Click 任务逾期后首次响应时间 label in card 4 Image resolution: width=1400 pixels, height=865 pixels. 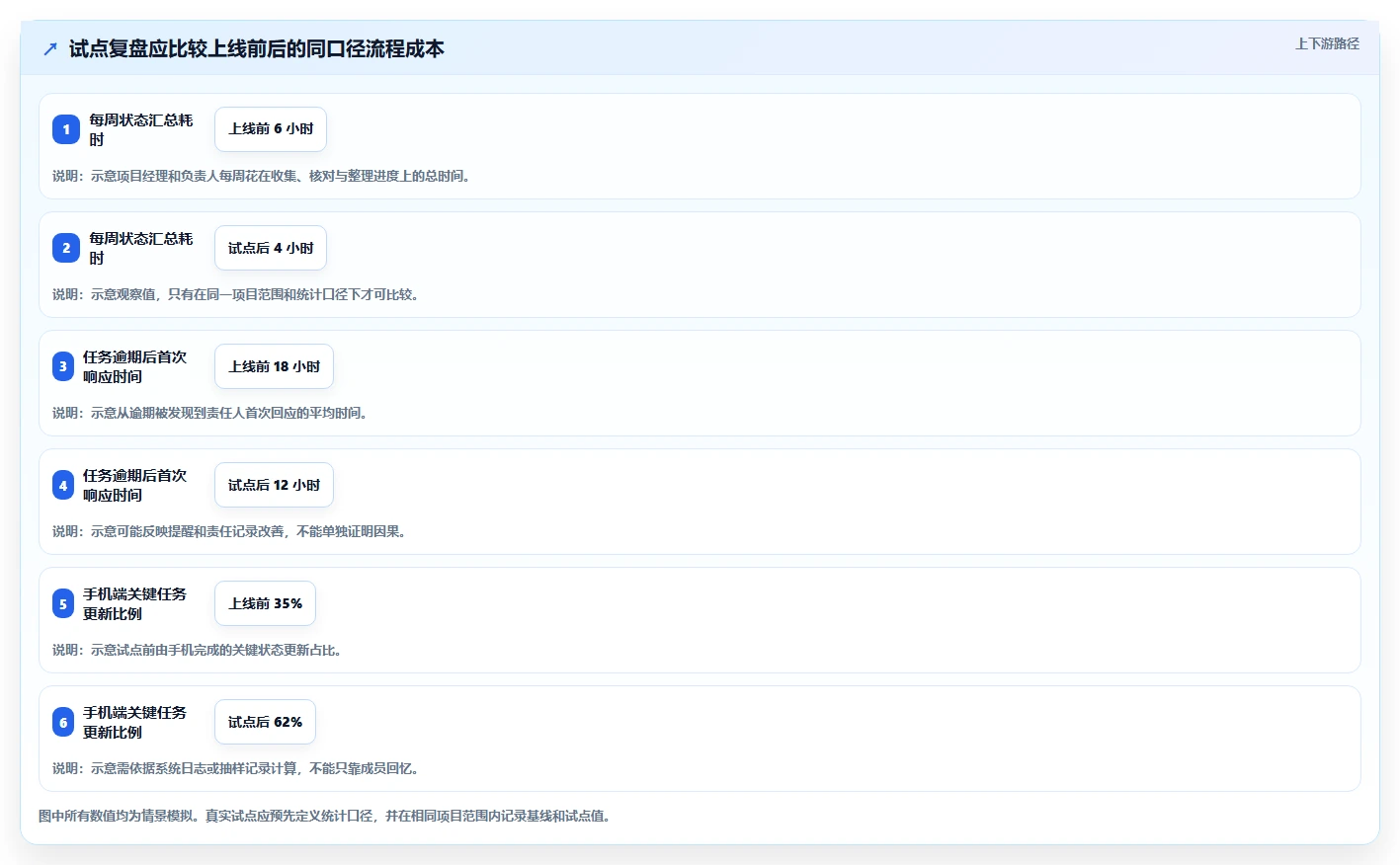(x=135, y=485)
